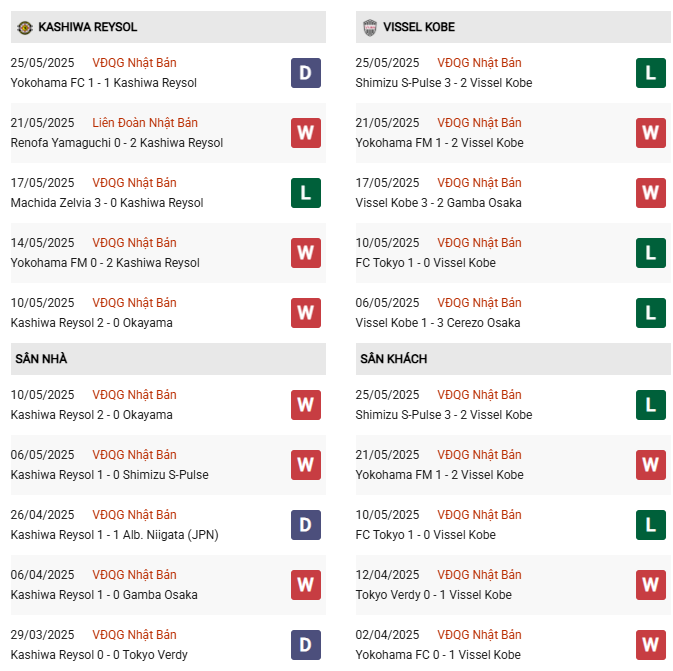Image resolution: width=673 pixels, height=671 pixels.
Task: Click the Vissel Kobe team crest
Action: click(x=370, y=27)
